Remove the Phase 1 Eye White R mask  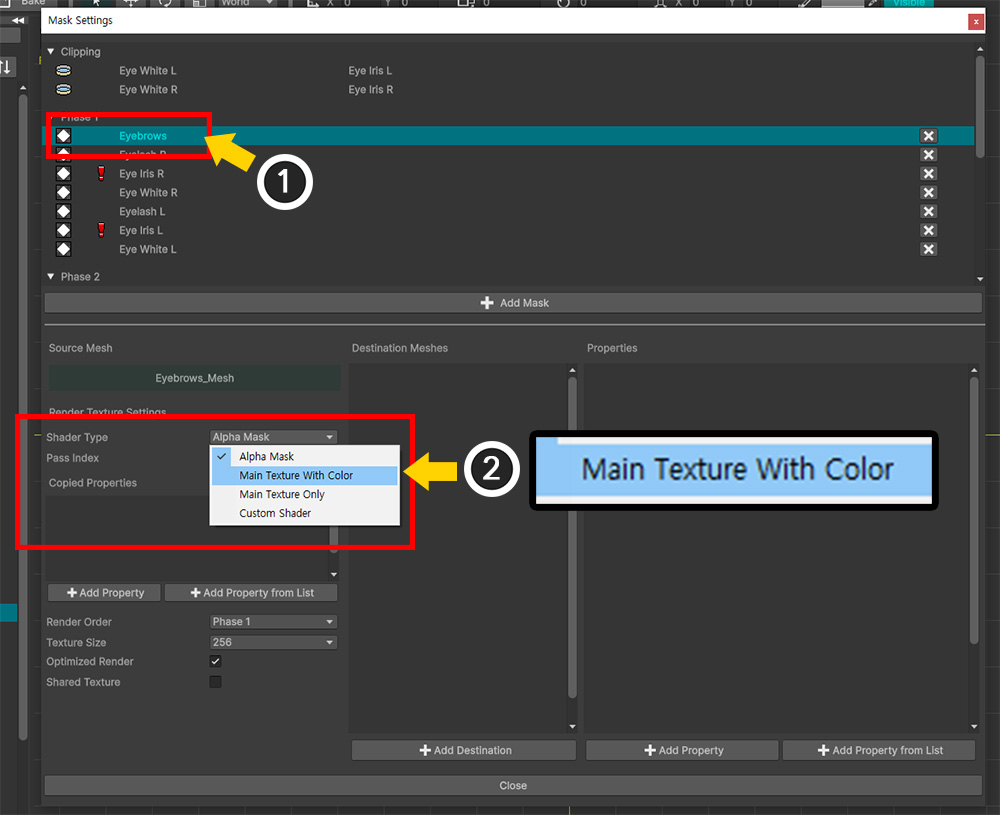coord(929,193)
